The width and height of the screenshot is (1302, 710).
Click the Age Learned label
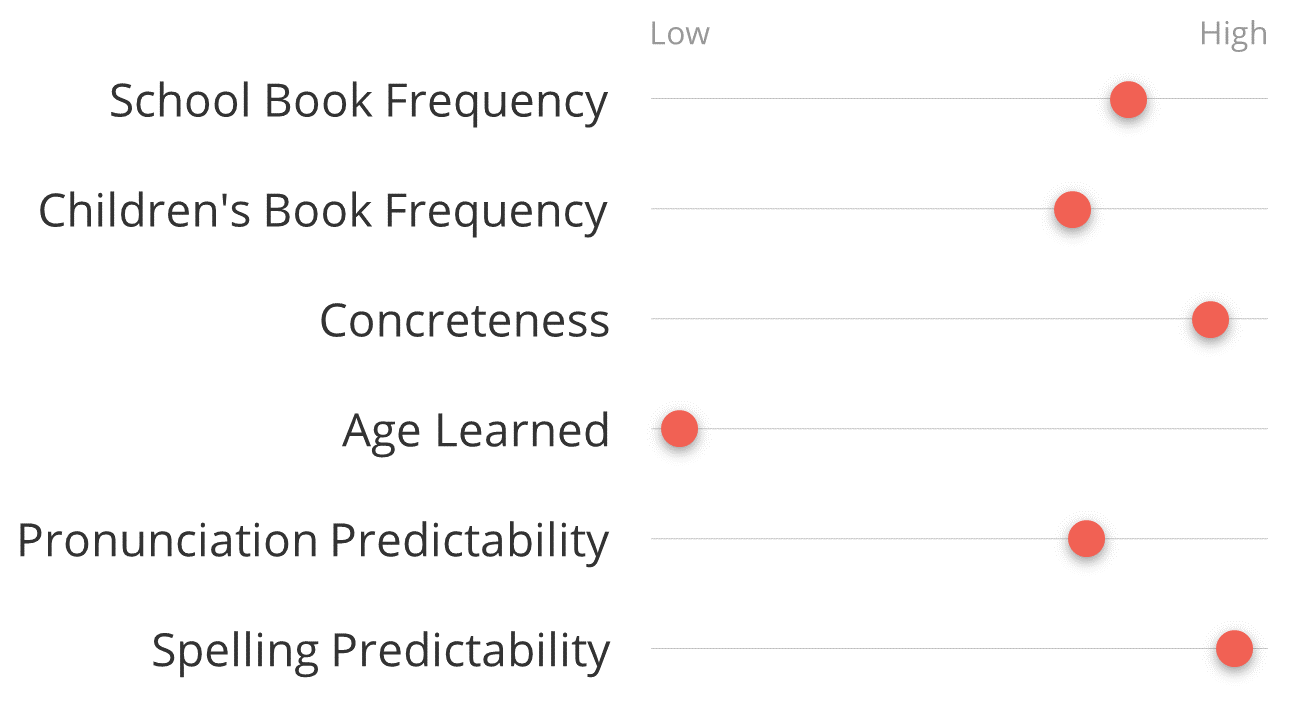pos(476,432)
